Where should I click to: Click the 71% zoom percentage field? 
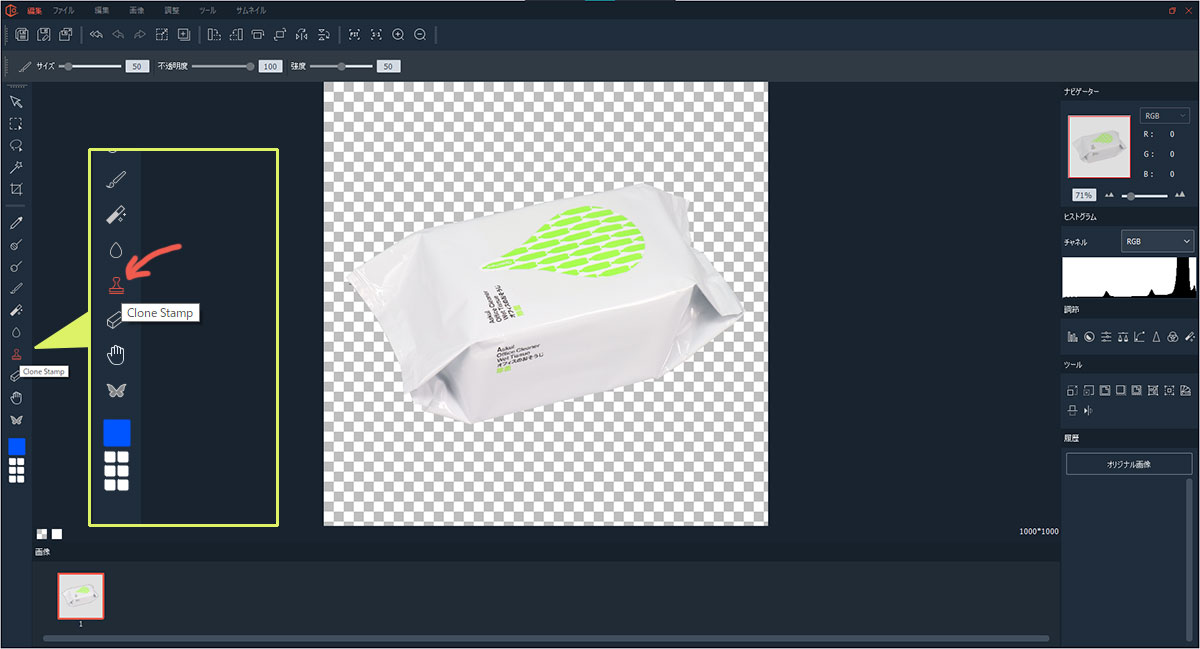point(1082,195)
